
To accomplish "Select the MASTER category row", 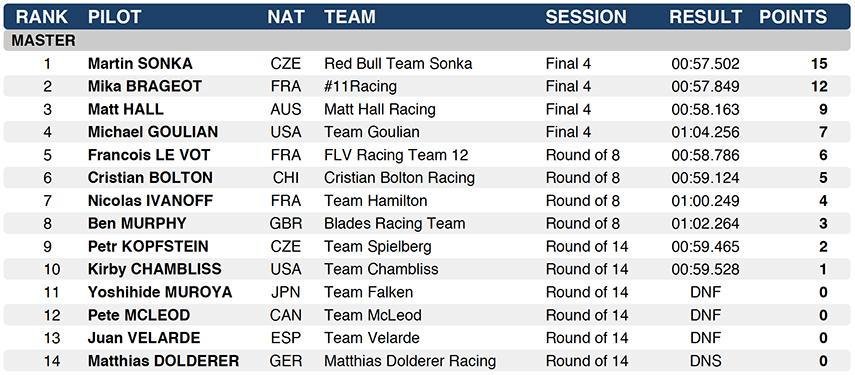I will point(427,41).
